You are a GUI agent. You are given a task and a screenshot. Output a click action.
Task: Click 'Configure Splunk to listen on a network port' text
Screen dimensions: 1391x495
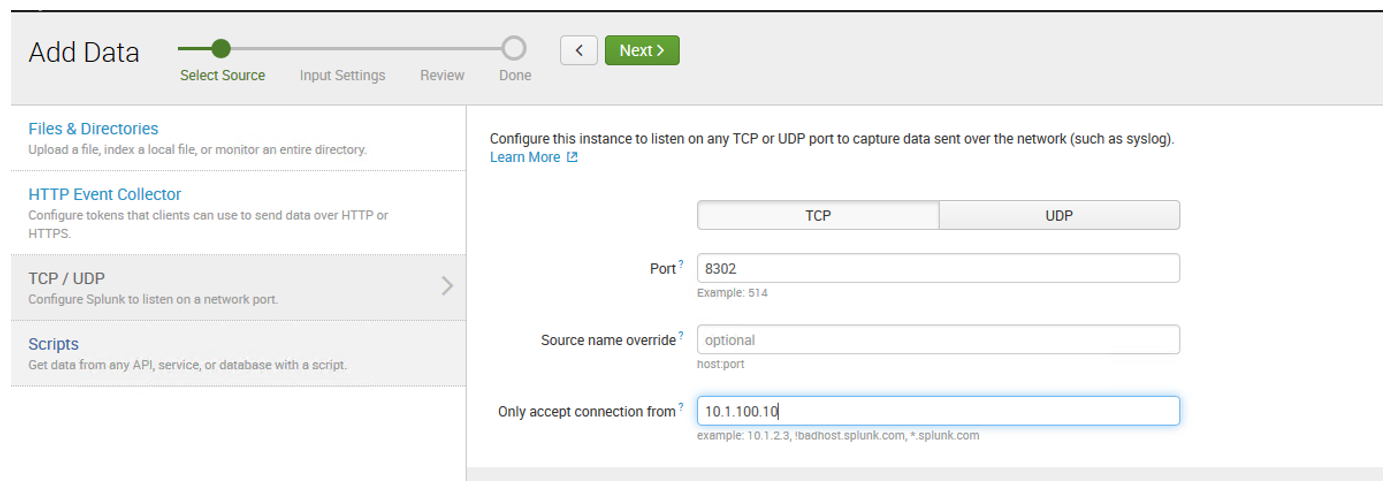coord(153,299)
